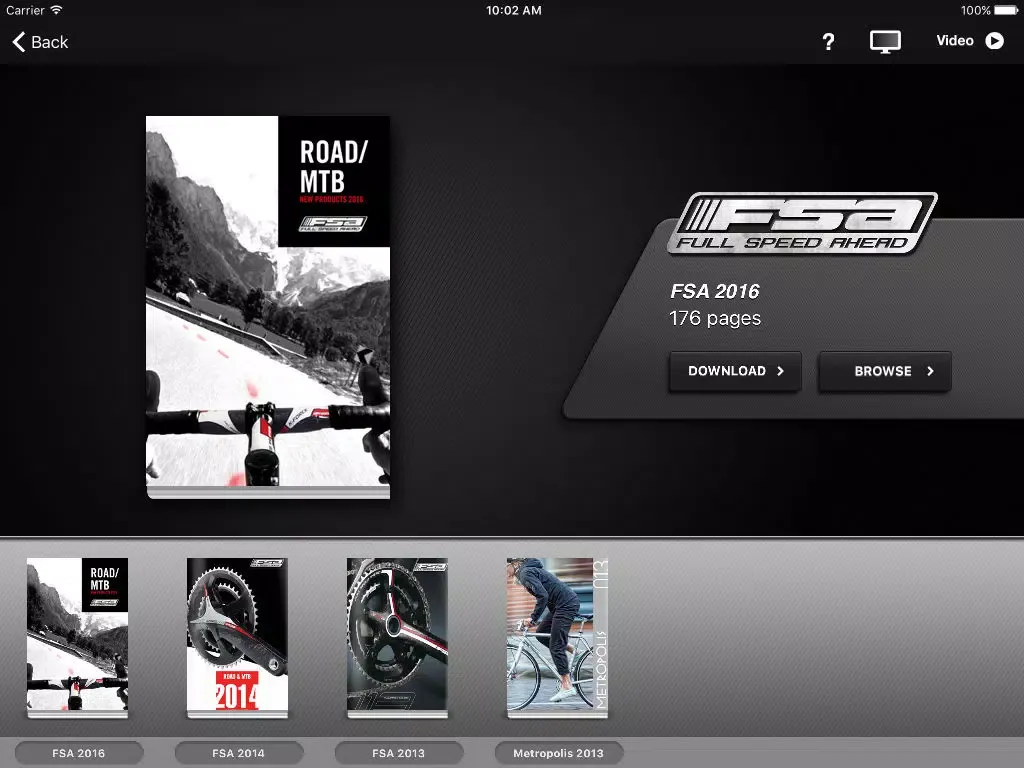Image resolution: width=1024 pixels, height=768 pixels.
Task: Select the FSA 2013 catalog thumbnail
Action: coord(397,637)
